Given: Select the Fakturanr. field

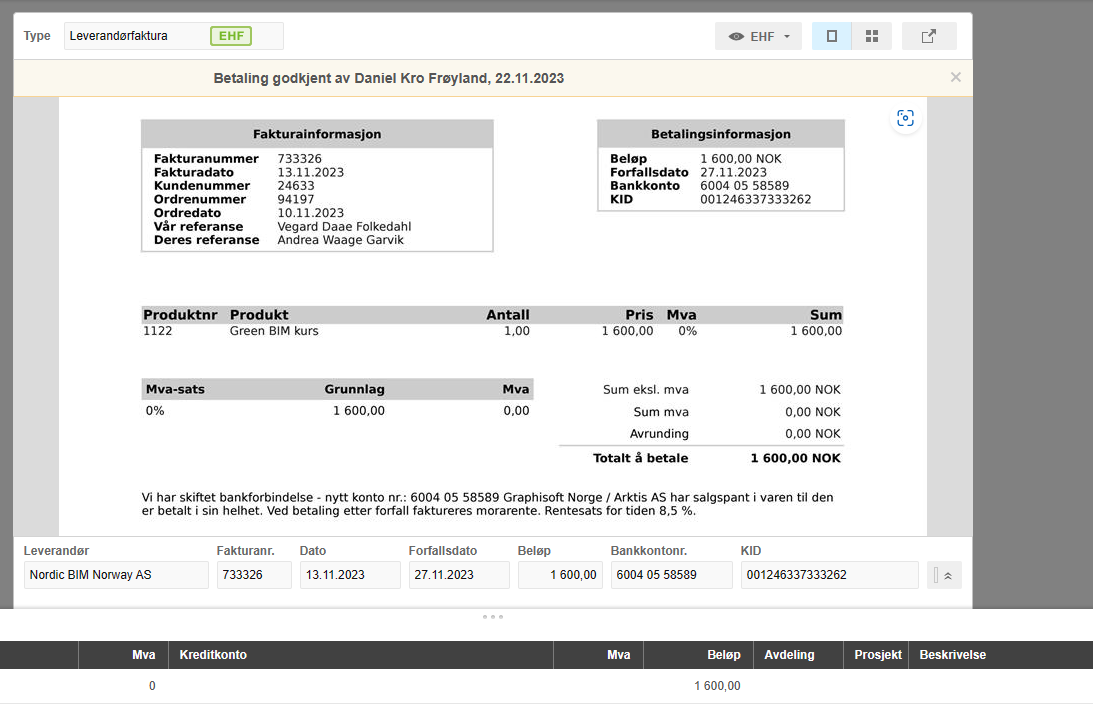Looking at the screenshot, I should pyautogui.click(x=254, y=575).
